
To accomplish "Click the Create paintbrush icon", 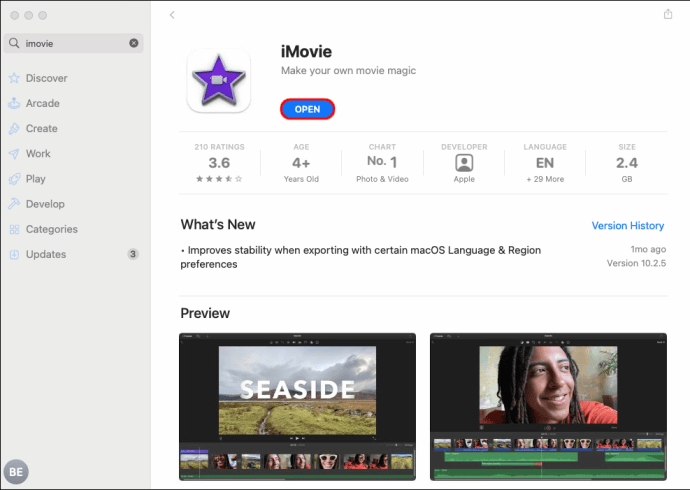I will (14, 128).
